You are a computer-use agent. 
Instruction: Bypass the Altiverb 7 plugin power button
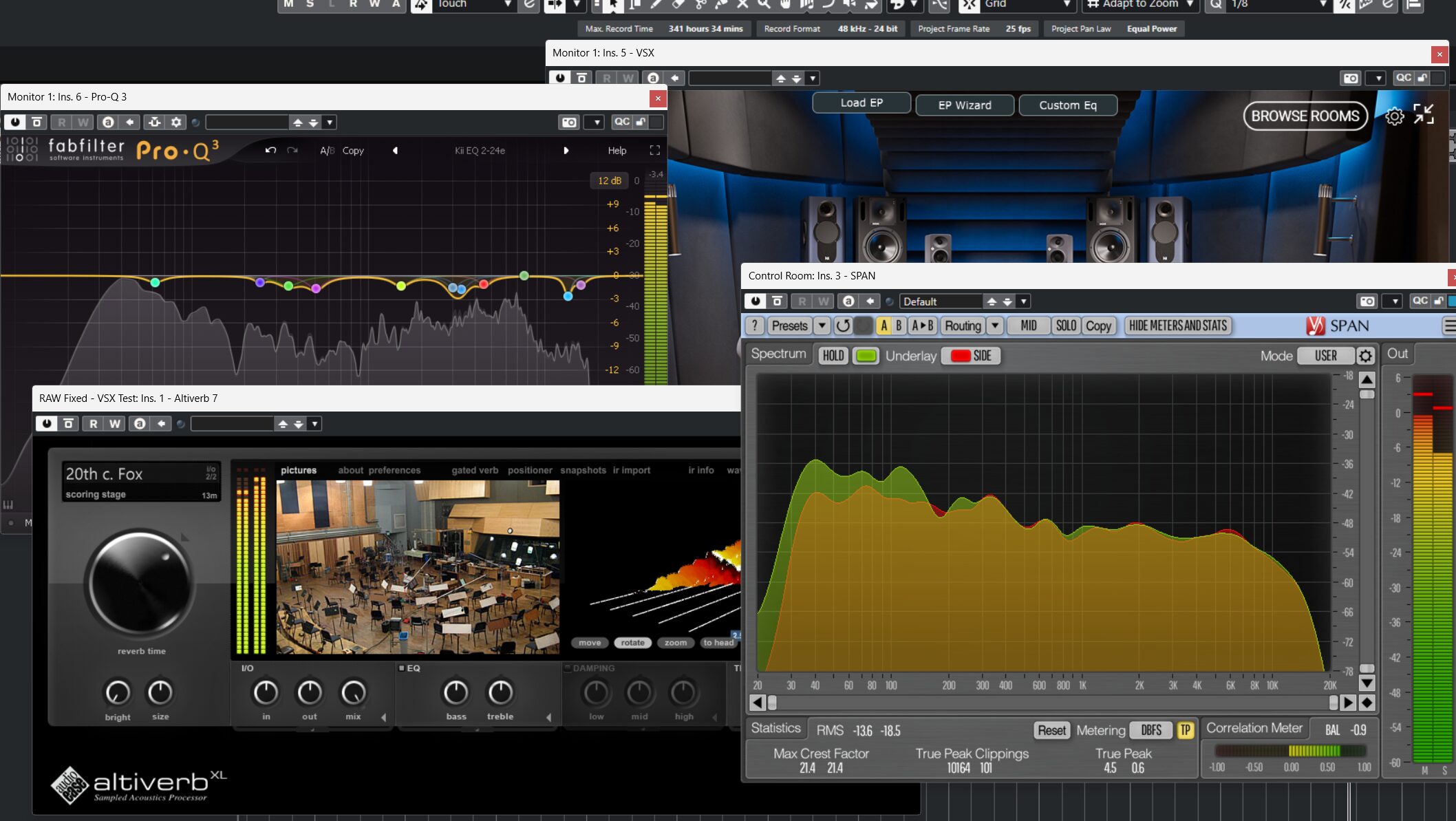click(x=46, y=424)
